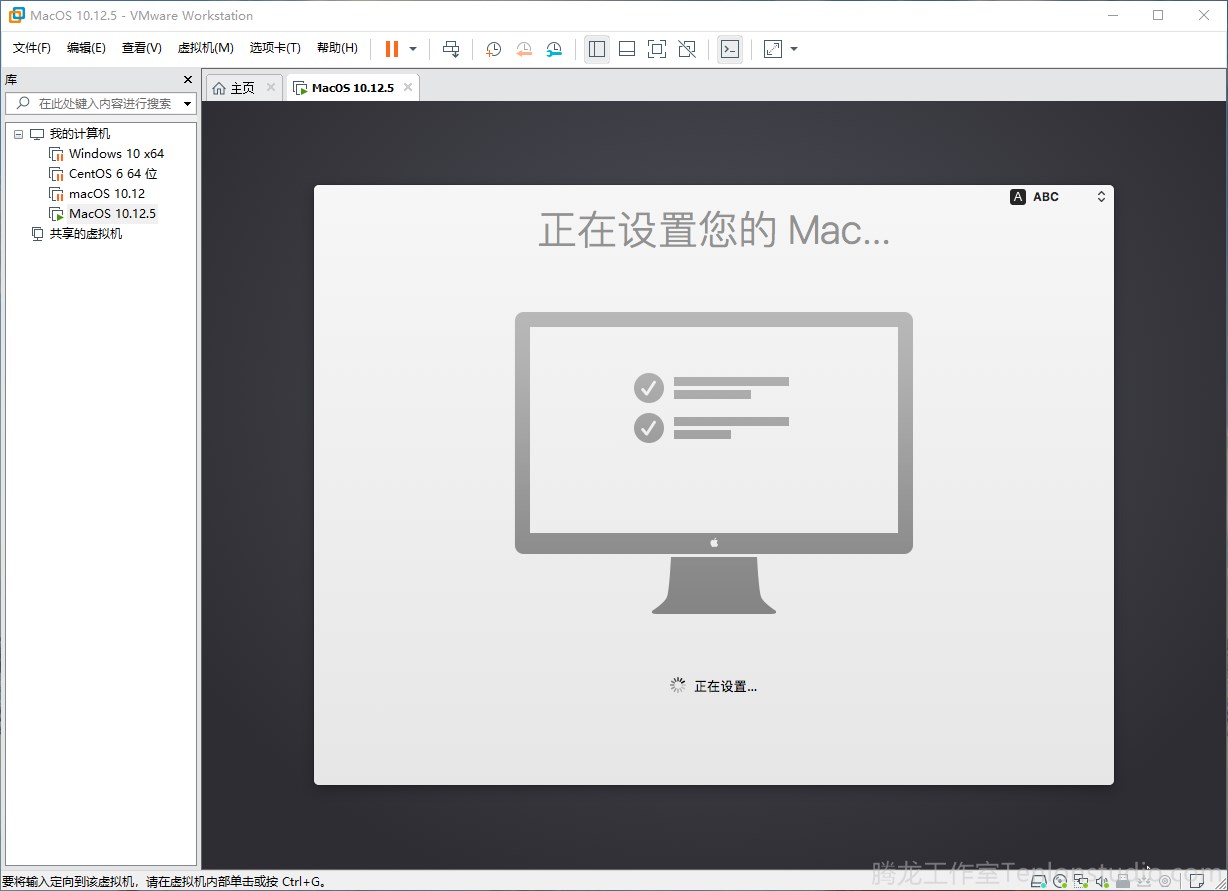Close the library panel

pos(187,79)
